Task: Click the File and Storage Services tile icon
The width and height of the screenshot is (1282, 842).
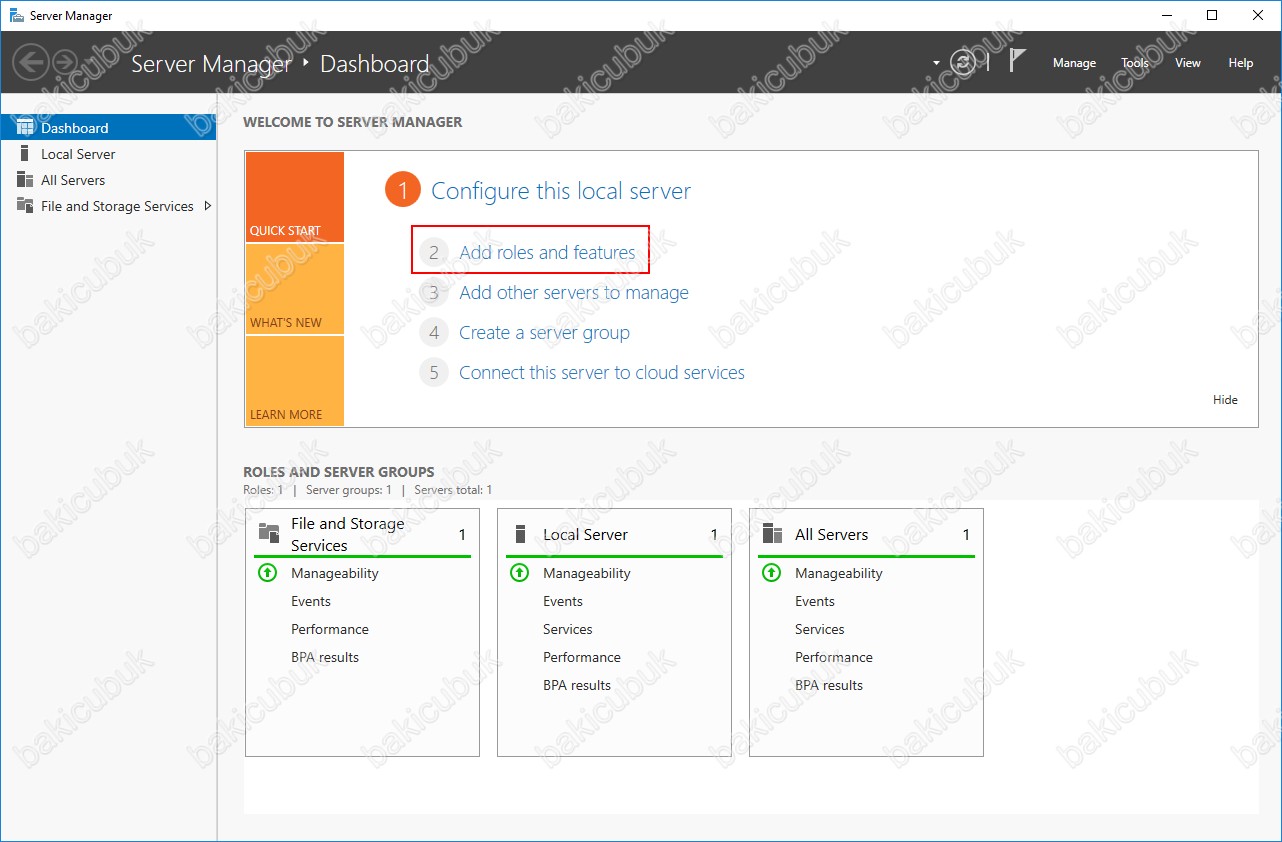Action: pyautogui.click(x=269, y=533)
